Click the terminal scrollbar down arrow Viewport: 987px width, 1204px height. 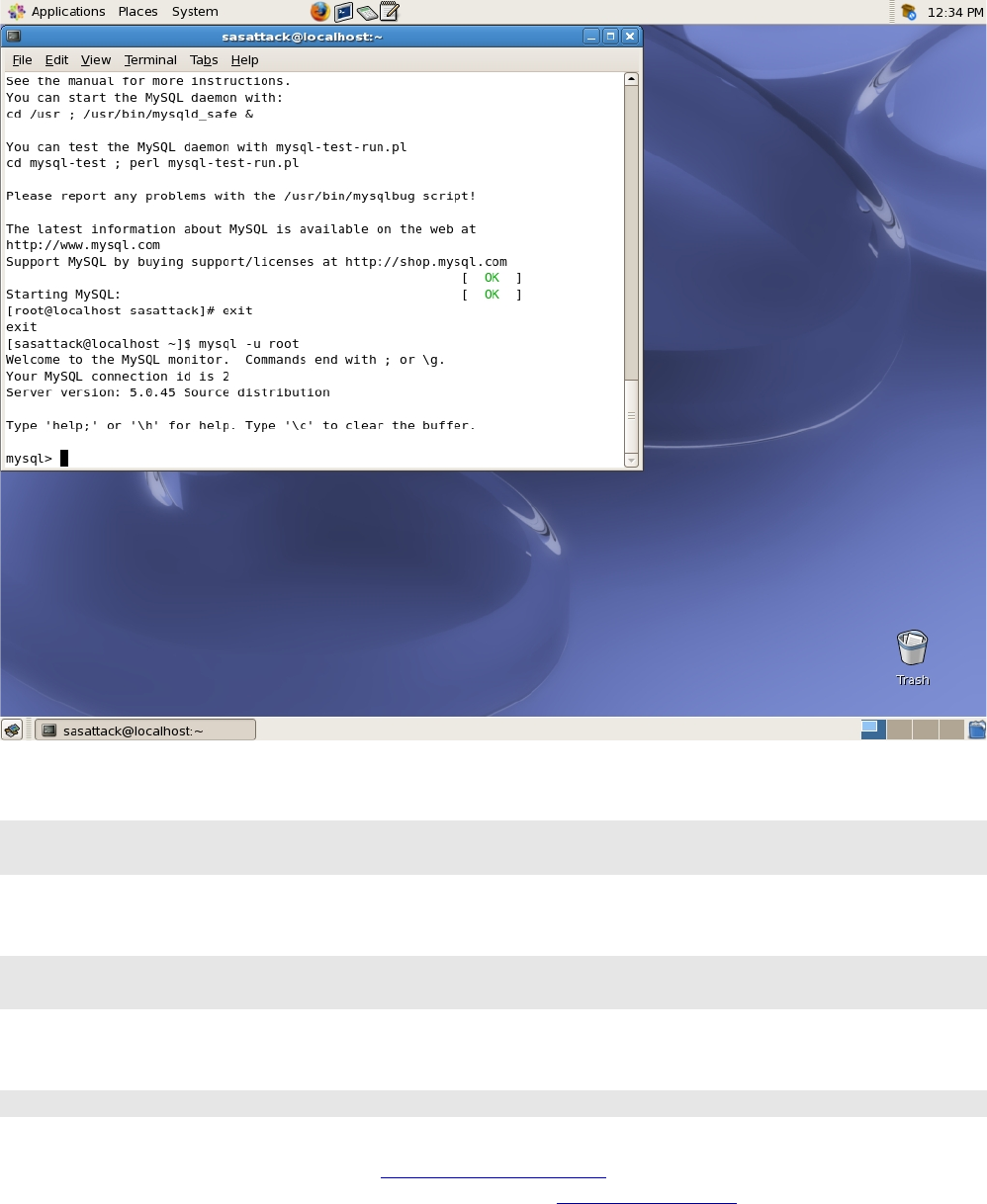(x=632, y=460)
